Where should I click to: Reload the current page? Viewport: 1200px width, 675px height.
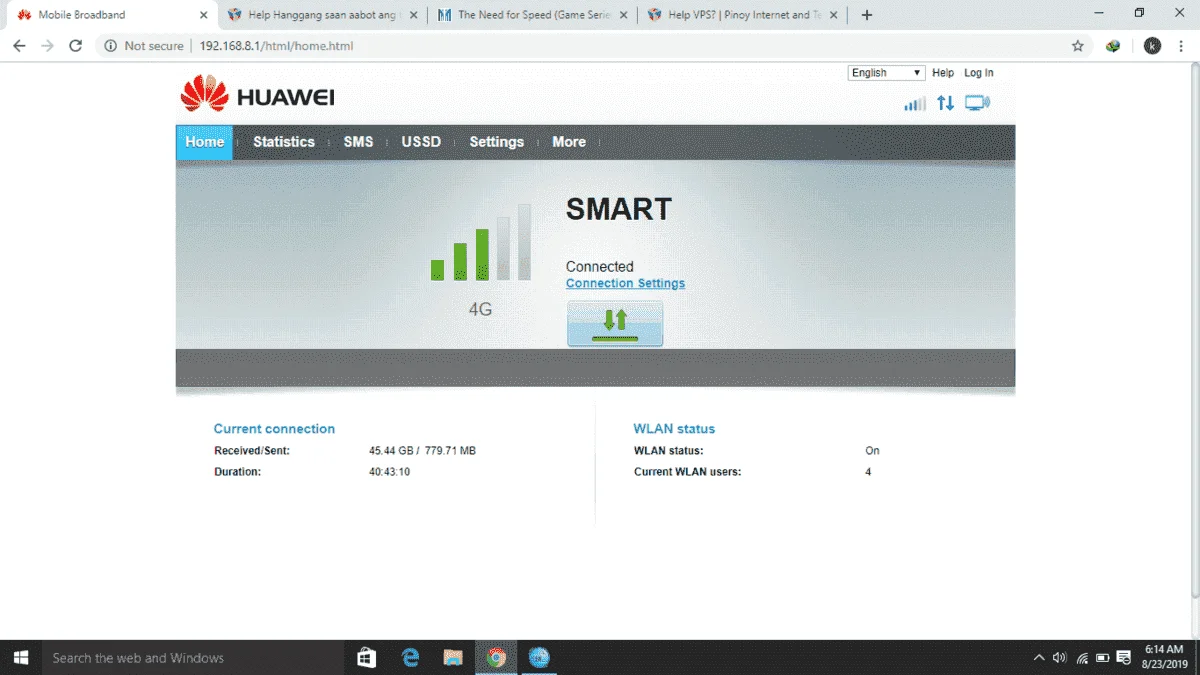coord(75,46)
